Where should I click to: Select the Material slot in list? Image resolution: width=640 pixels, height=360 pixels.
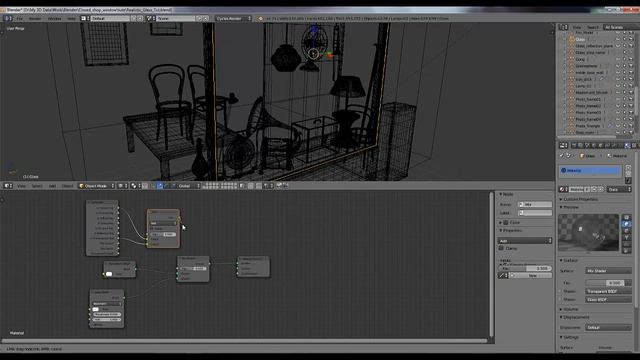590,170
